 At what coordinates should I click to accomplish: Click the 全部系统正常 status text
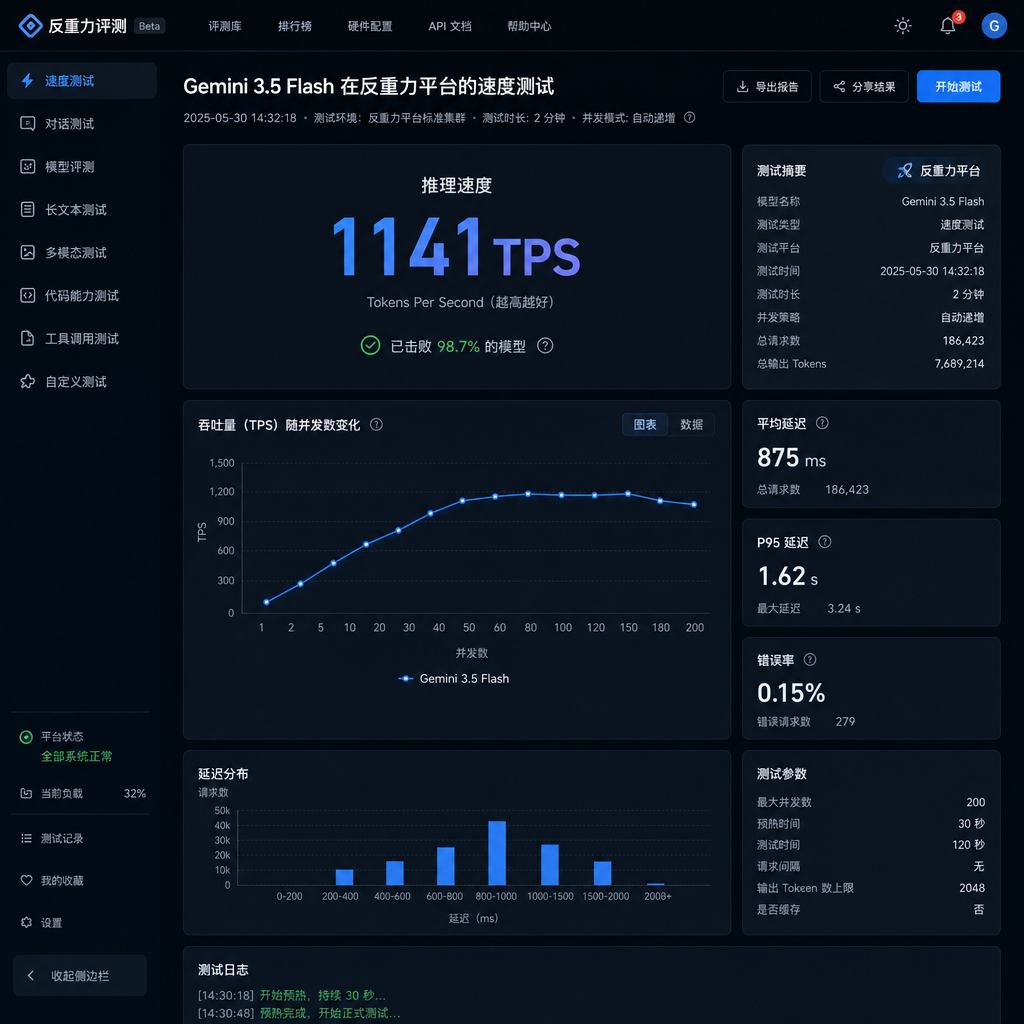(x=76, y=756)
